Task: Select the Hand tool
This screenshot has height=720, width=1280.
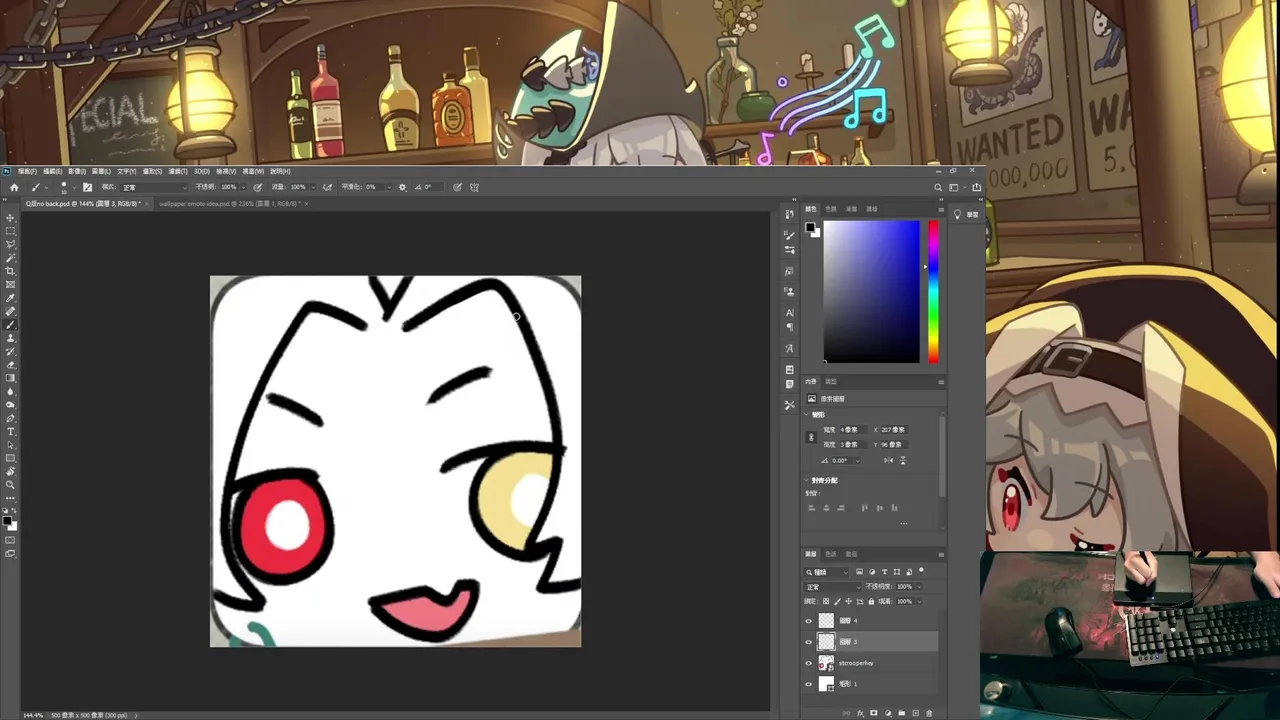Action: click(10, 472)
